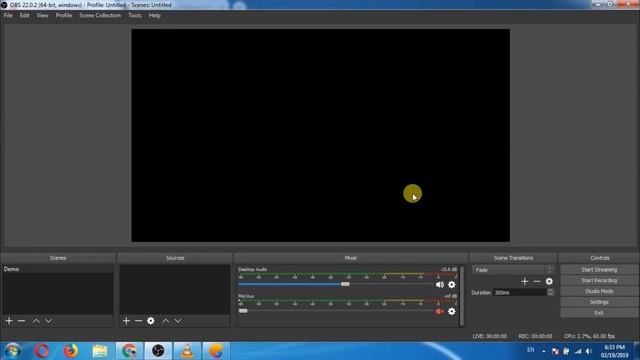The image size is (640, 360).
Task: Click the Duration 300ms input field
Action: coord(520,293)
